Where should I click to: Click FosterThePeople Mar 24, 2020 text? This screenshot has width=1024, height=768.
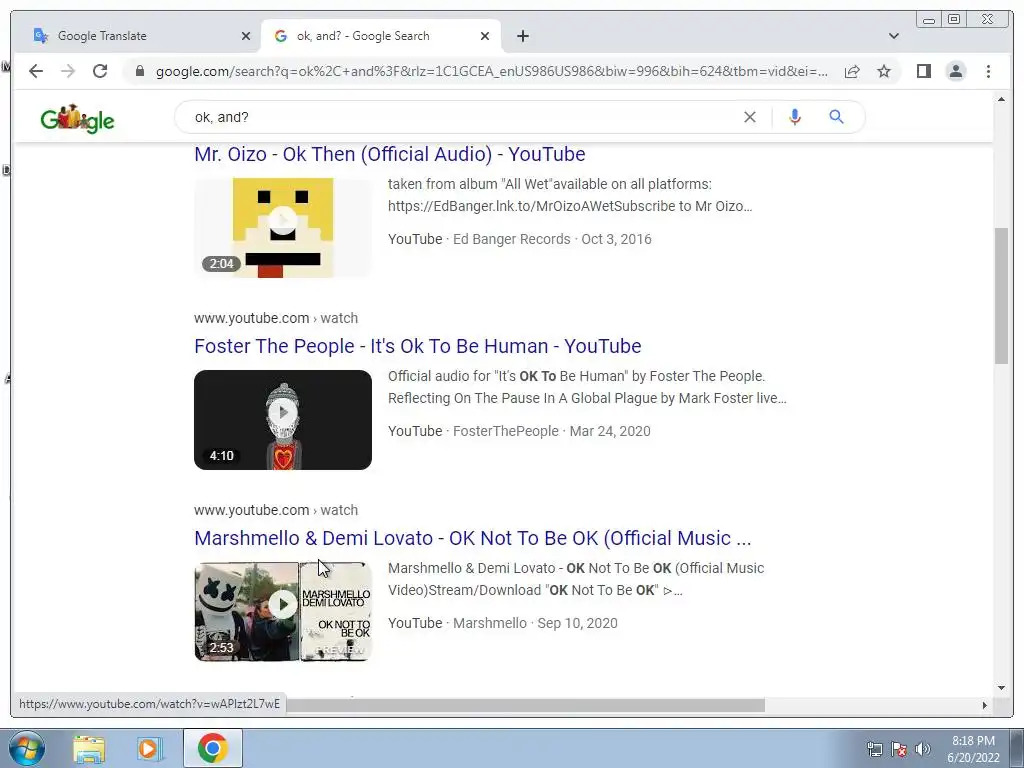pos(552,431)
